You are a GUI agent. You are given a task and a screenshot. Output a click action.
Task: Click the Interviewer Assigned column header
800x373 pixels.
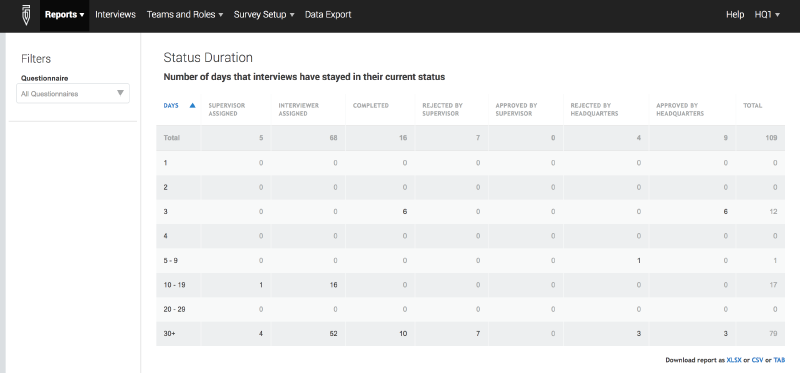click(298, 110)
